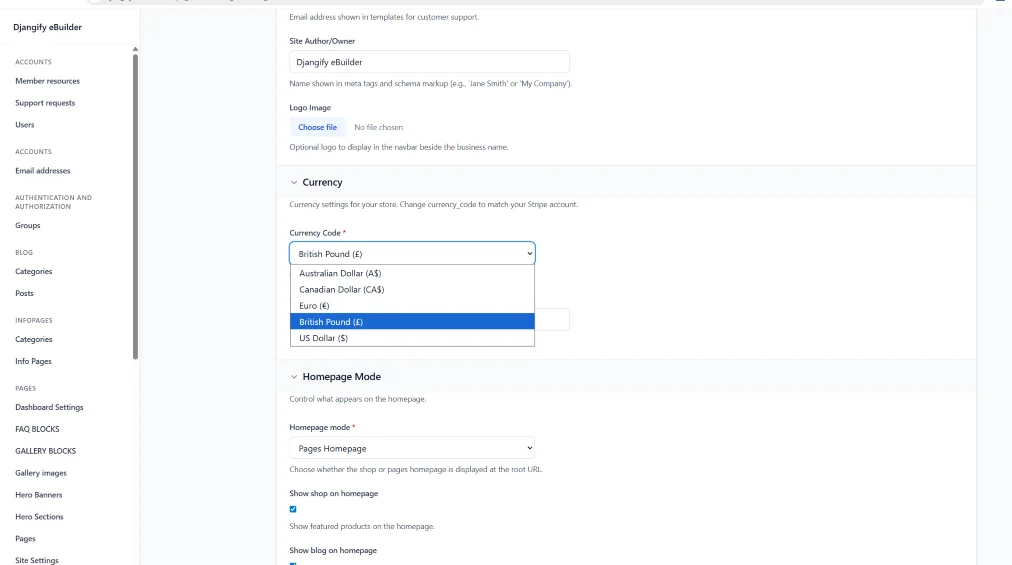Collapse the Homepage Mode section chevron

[294, 377]
